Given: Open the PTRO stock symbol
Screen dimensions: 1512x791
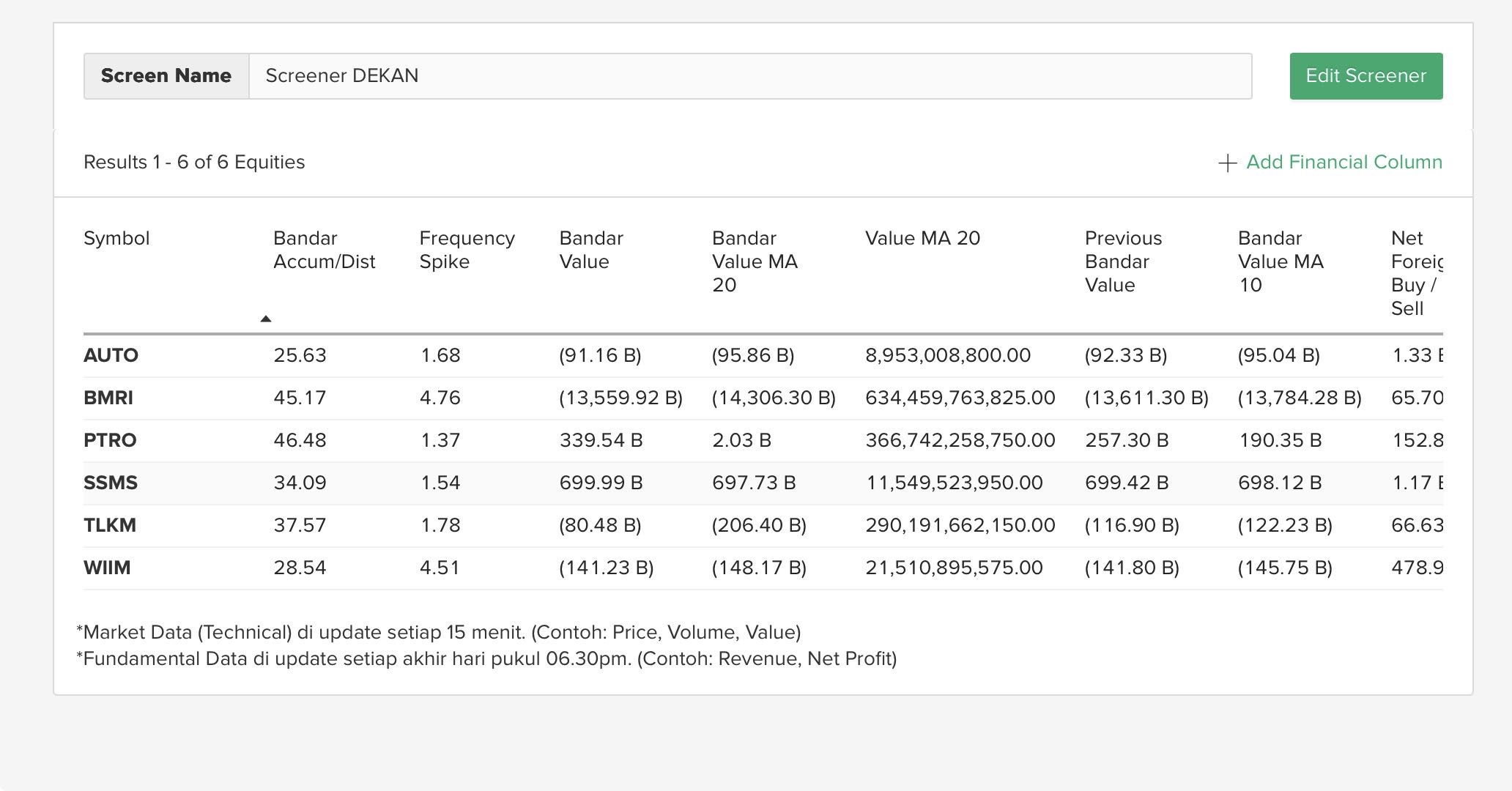Looking at the screenshot, I should click(110, 440).
